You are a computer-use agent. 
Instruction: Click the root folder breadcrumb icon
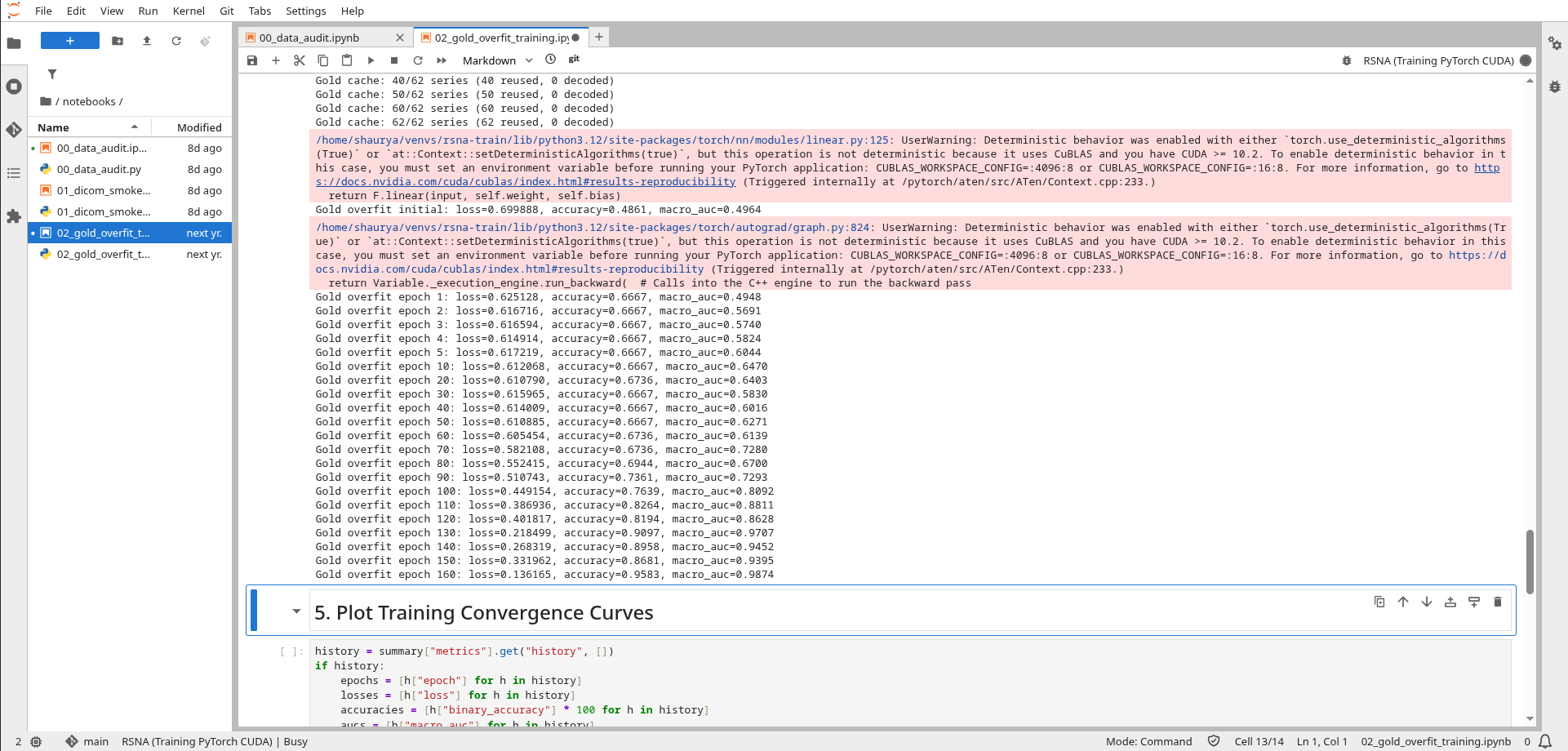coord(46,101)
